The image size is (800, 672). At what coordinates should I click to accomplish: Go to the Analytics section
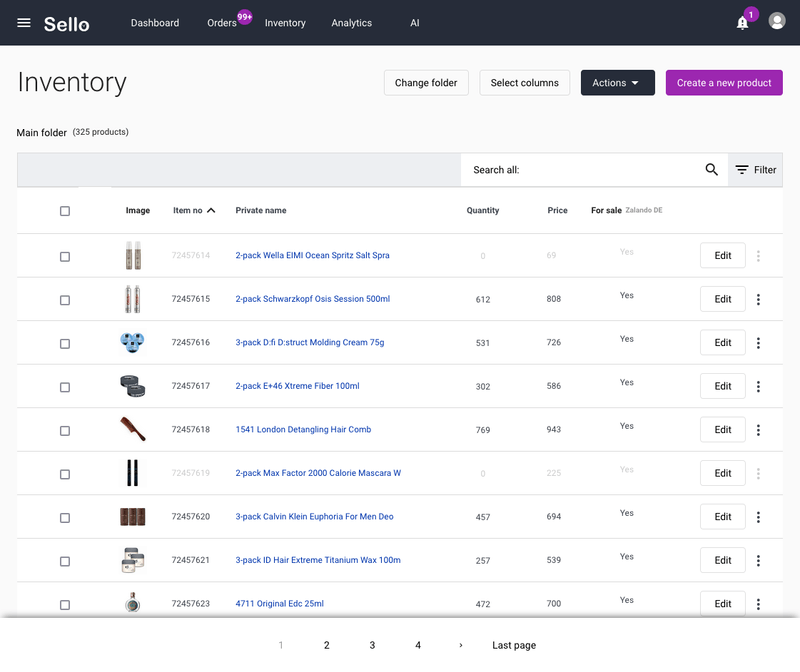click(351, 23)
